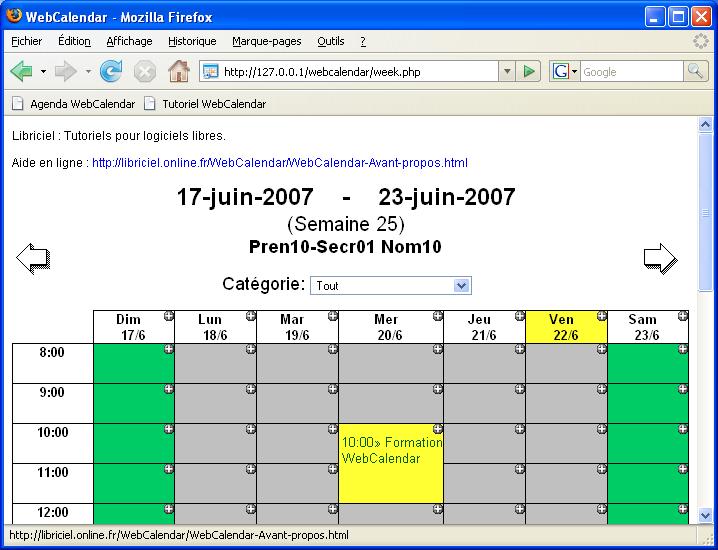Click the Ven 22/6 highlighted day header
The height and width of the screenshot is (550, 718).
tap(566, 327)
